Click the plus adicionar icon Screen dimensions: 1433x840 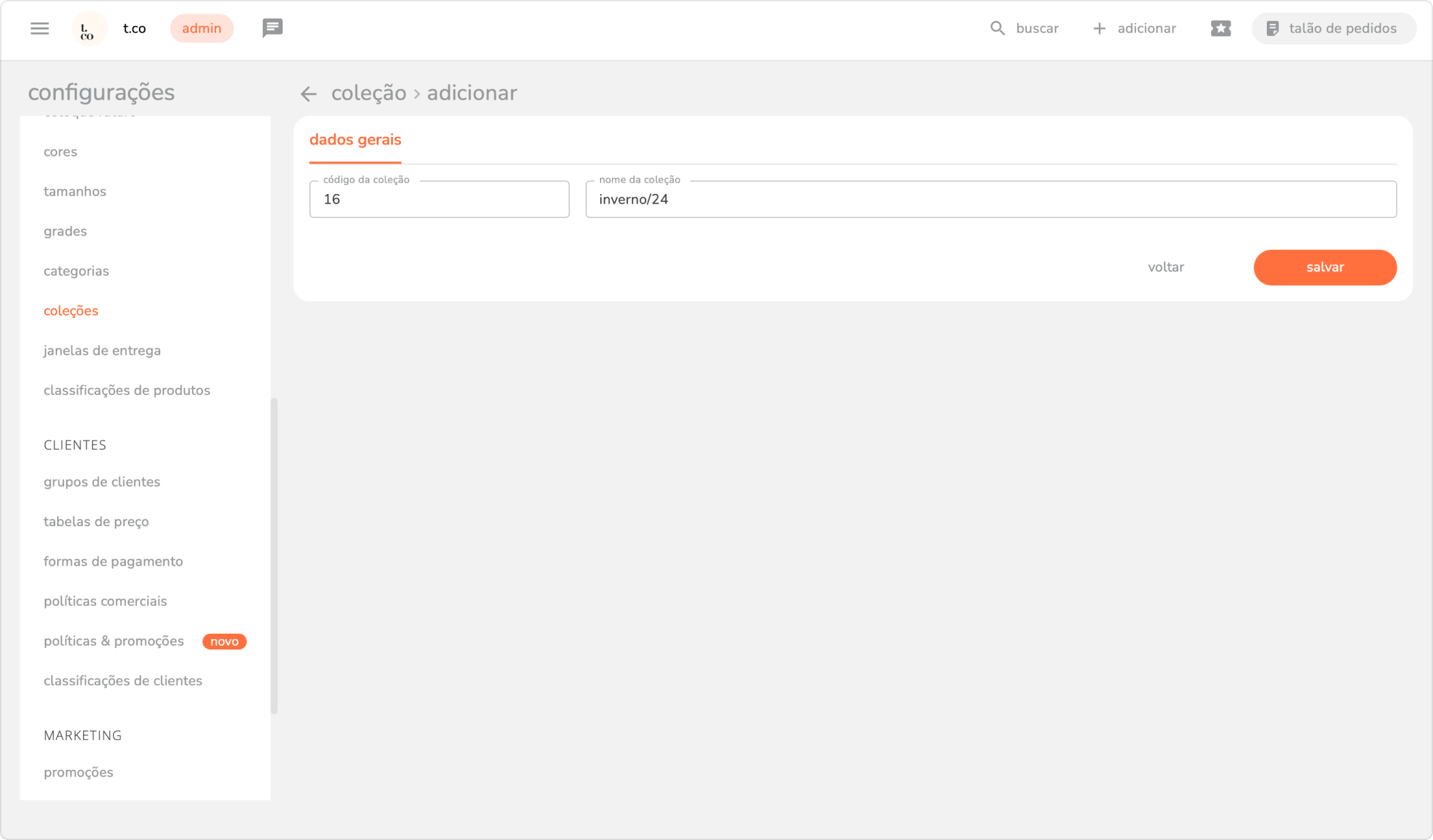pyautogui.click(x=1099, y=29)
